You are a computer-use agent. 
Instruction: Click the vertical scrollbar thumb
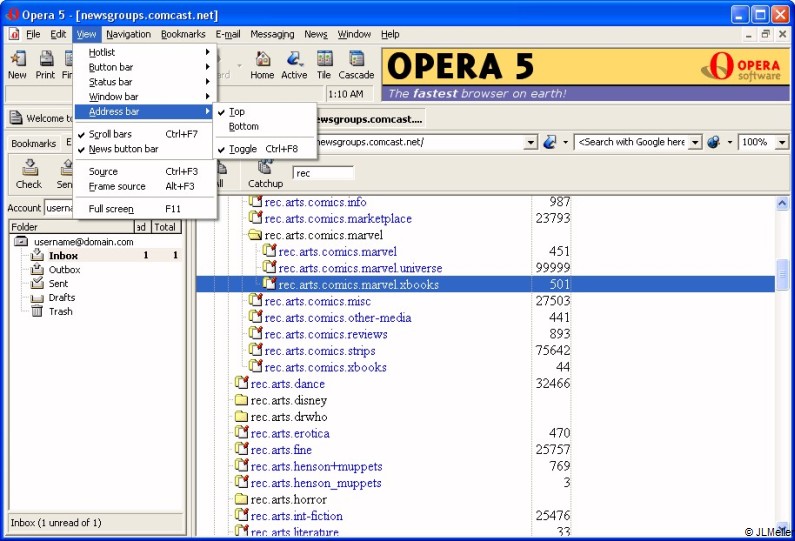click(x=782, y=275)
